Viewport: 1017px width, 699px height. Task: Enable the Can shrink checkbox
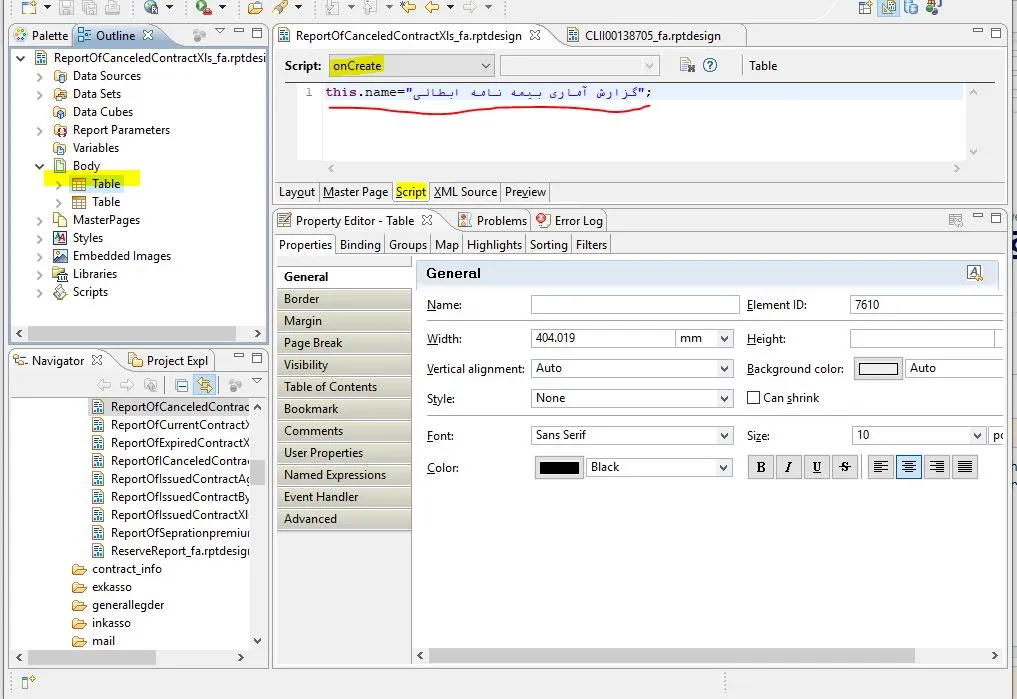point(753,397)
